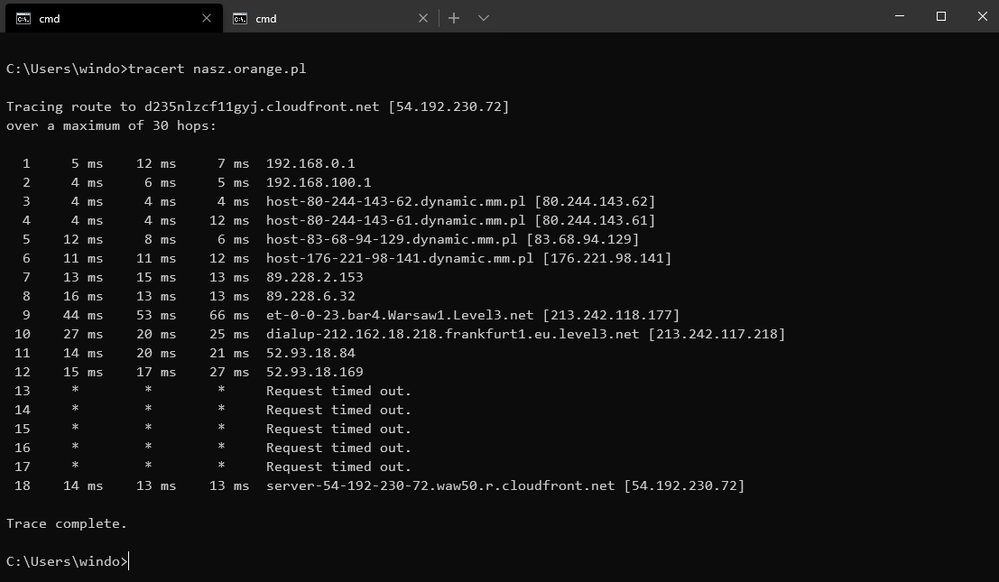Click the bottom C:\Users\windo> prompt line
This screenshot has height=582, width=999.
pyautogui.click(x=67, y=561)
